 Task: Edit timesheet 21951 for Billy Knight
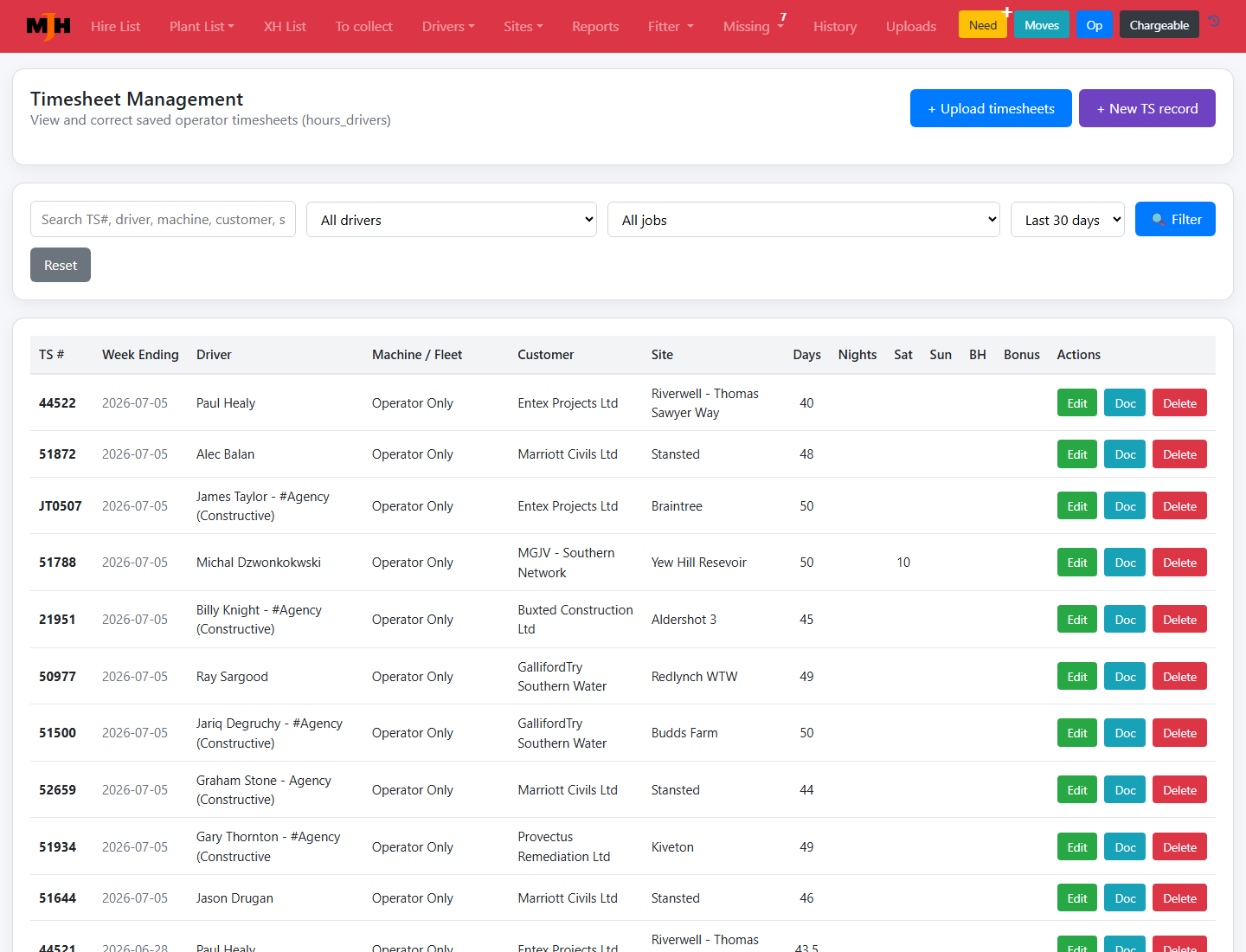(x=1077, y=620)
